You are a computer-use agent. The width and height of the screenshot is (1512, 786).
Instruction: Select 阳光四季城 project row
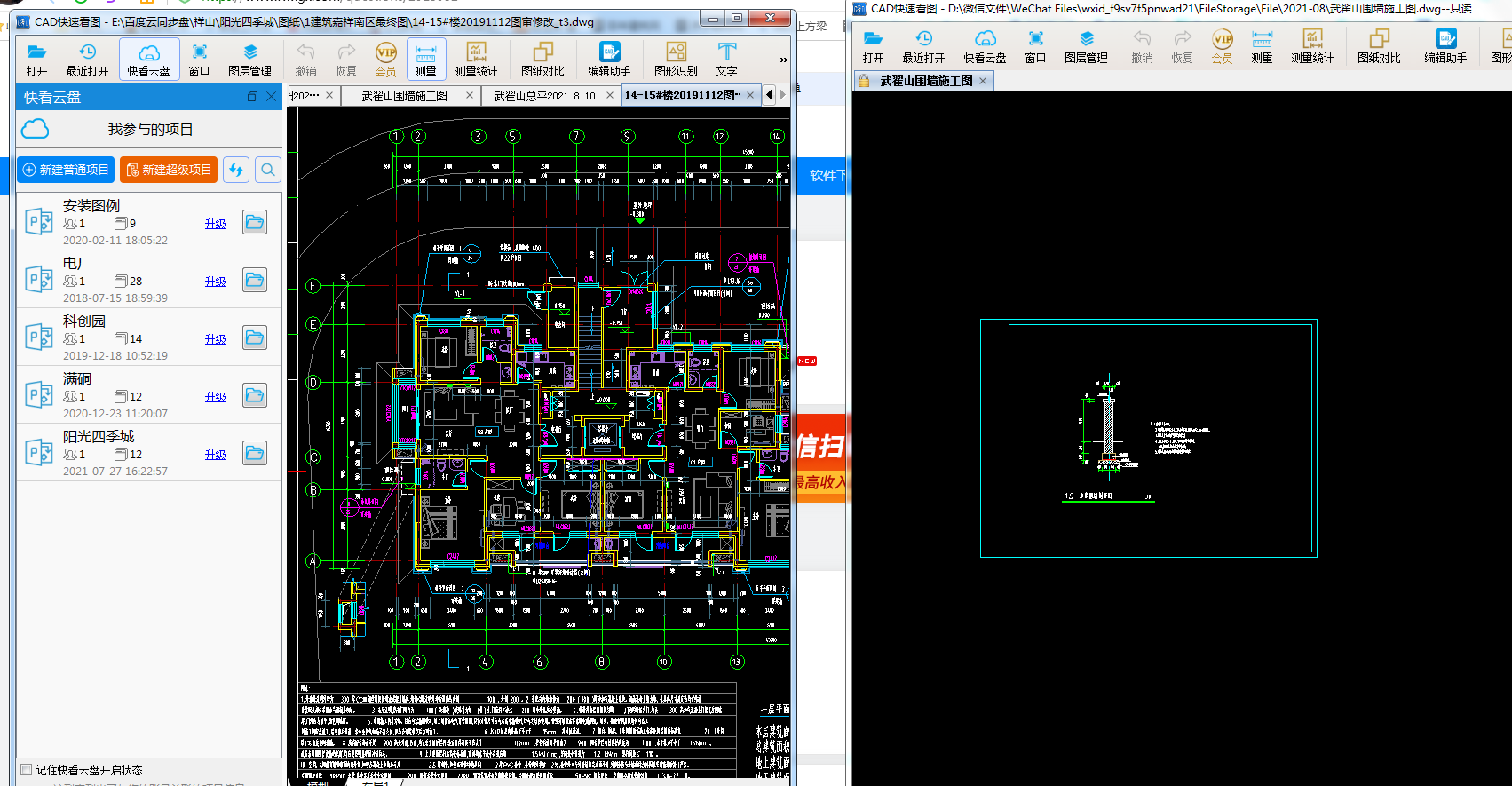click(149, 453)
